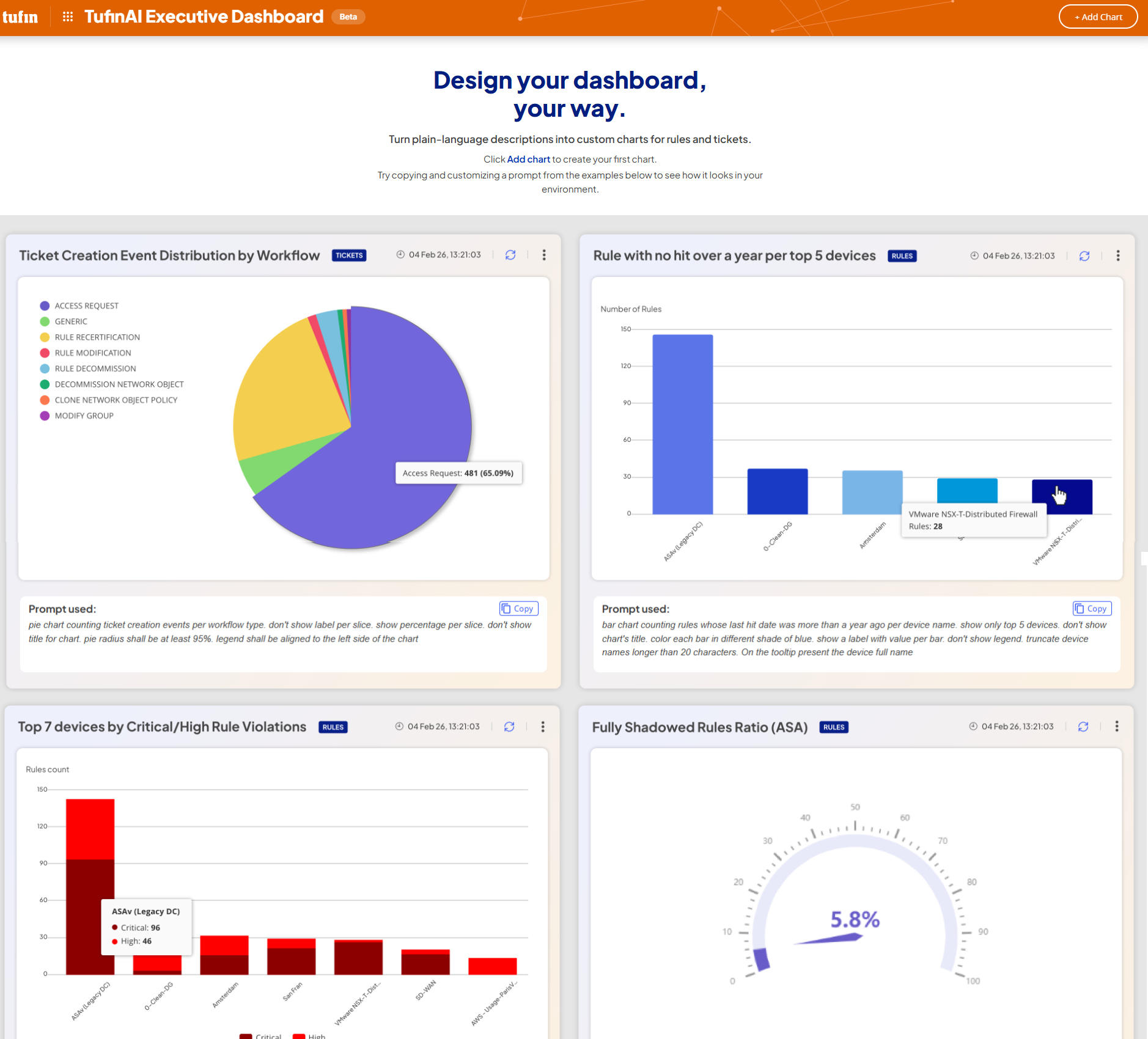Follow the 'Add chart' link in instructions
This screenshot has width=1148, height=1039.
coord(528,160)
